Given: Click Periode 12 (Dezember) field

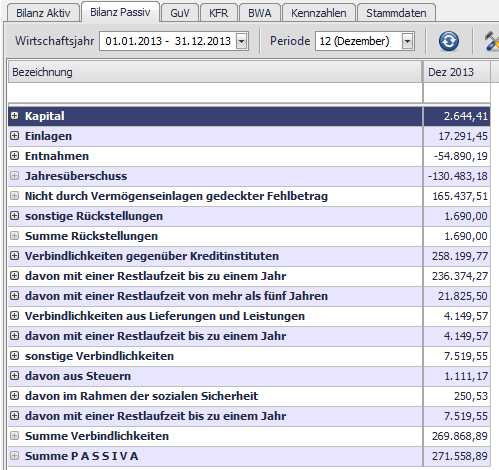Looking at the screenshot, I should tap(365, 41).
